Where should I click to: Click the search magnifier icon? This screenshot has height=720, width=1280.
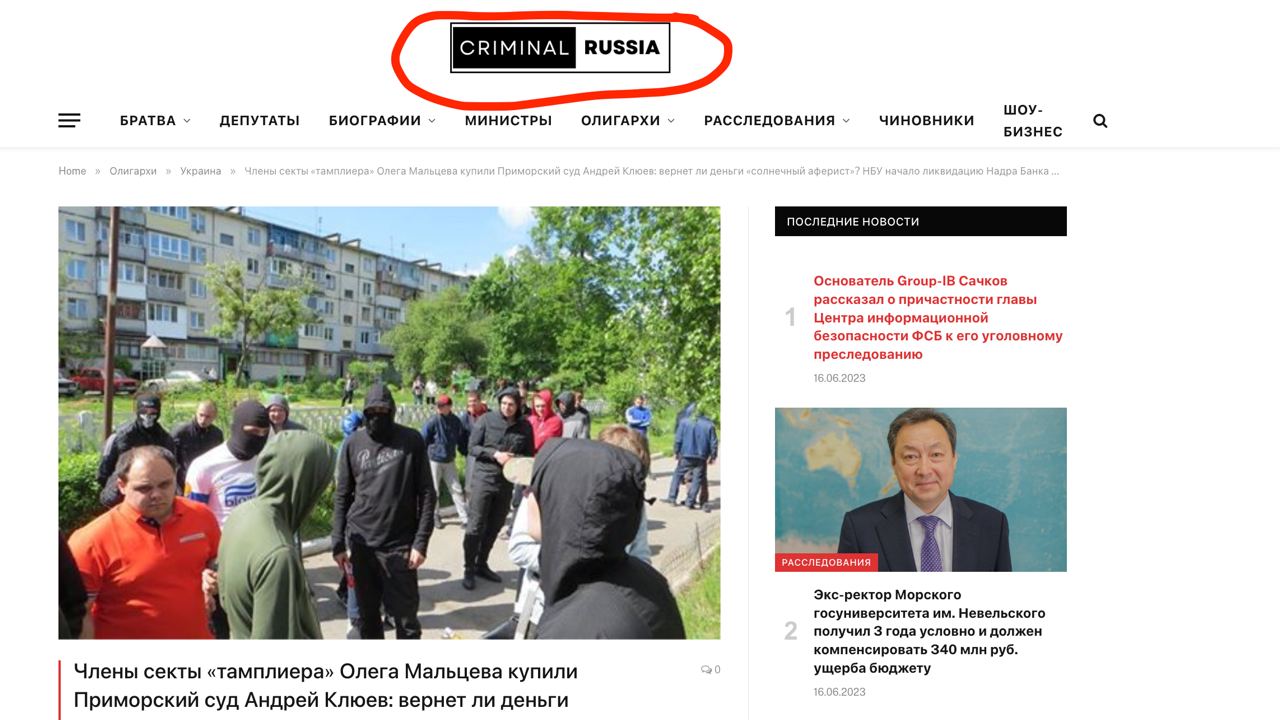[x=1100, y=121]
